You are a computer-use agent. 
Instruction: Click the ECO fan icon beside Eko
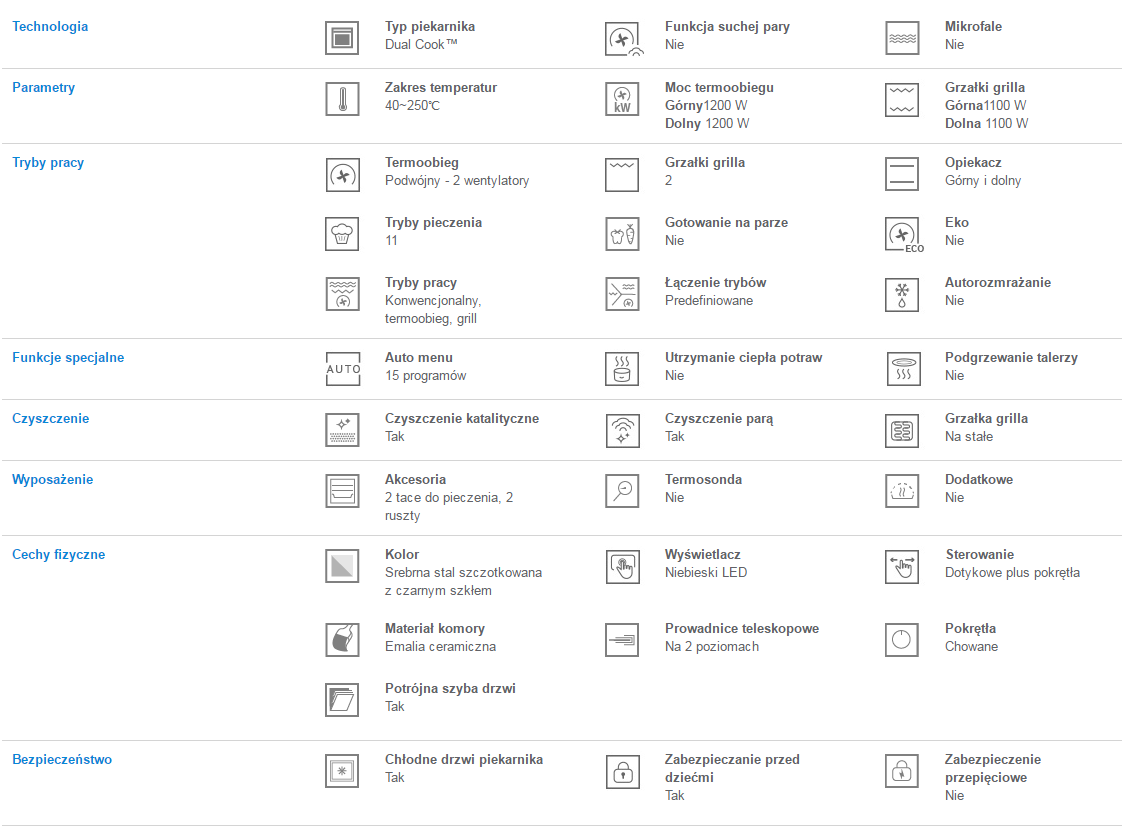tap(902, 234)
